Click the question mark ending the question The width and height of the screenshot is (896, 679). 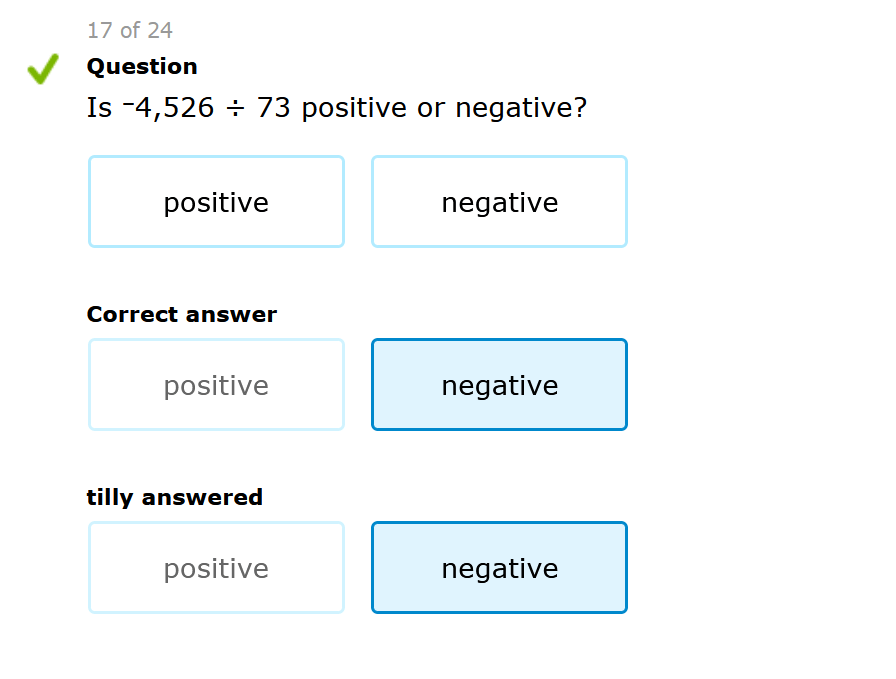click(x=581, y=108)
